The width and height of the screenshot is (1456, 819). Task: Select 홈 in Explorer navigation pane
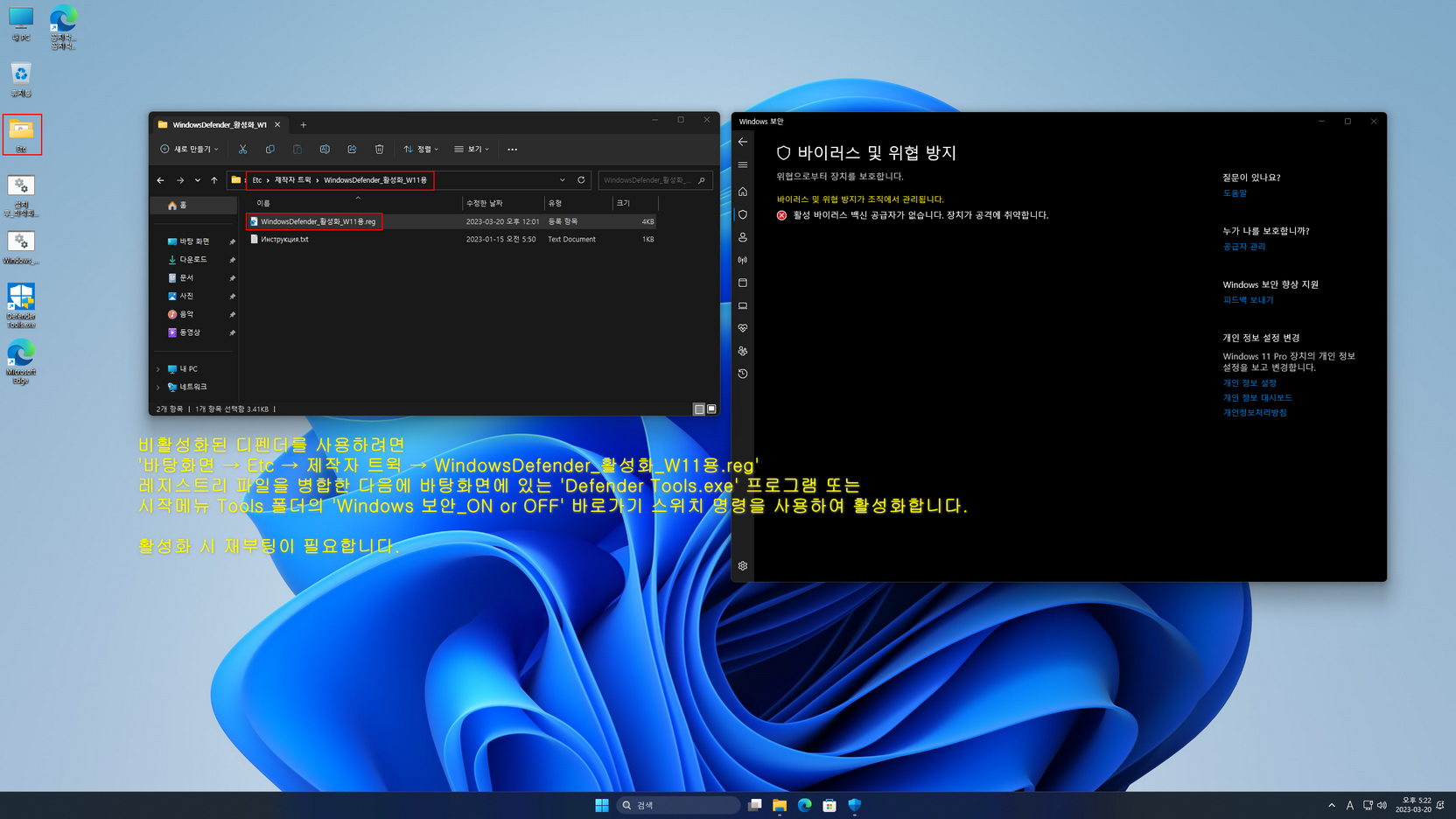click(193, 206)
